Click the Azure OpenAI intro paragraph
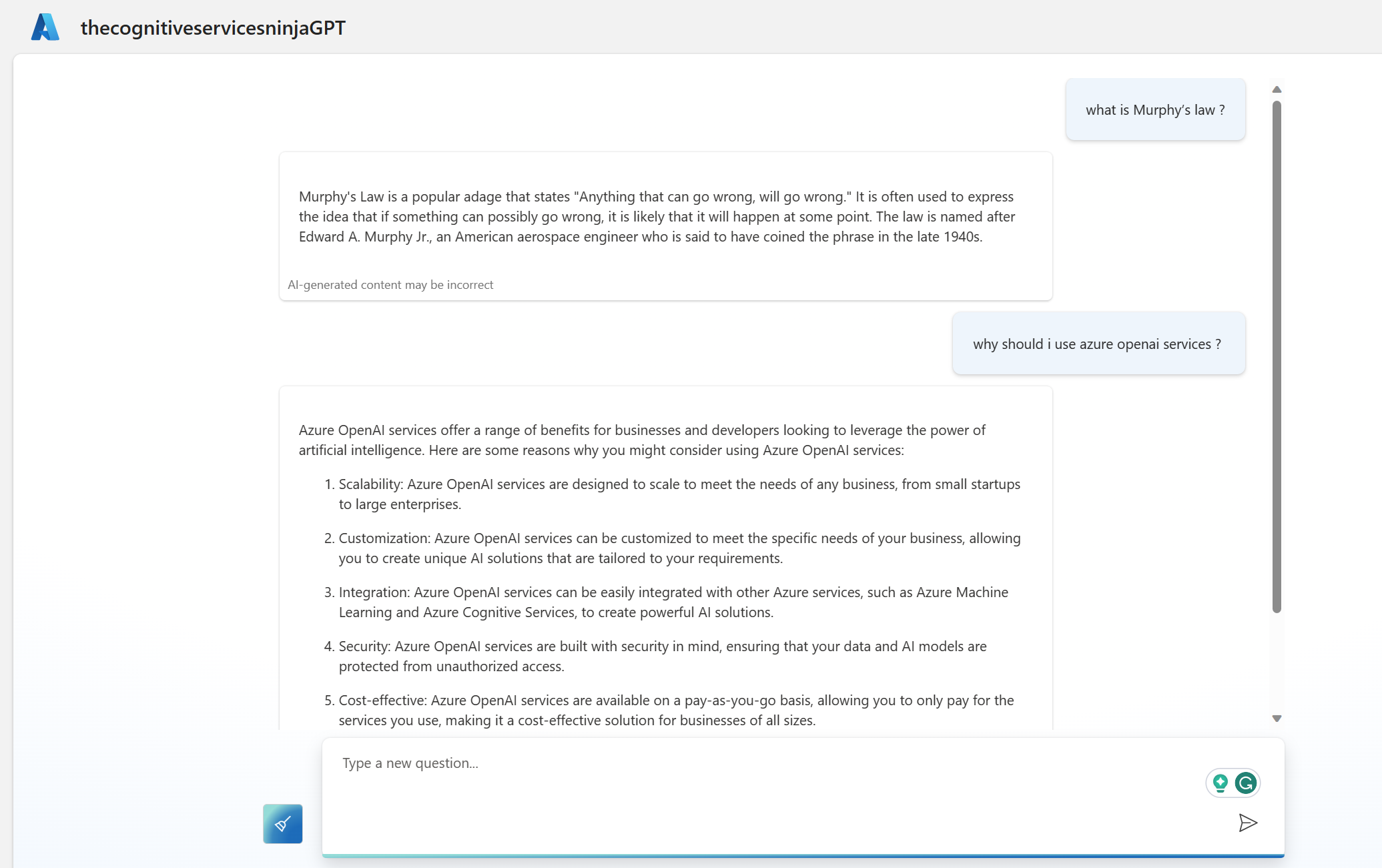Screen dimensions: 1382x868 pos(642,440)
